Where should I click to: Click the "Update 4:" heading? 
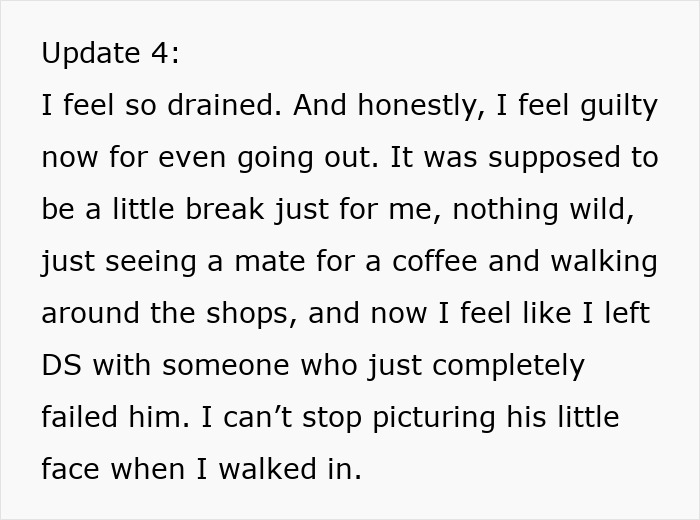point(110,54)
